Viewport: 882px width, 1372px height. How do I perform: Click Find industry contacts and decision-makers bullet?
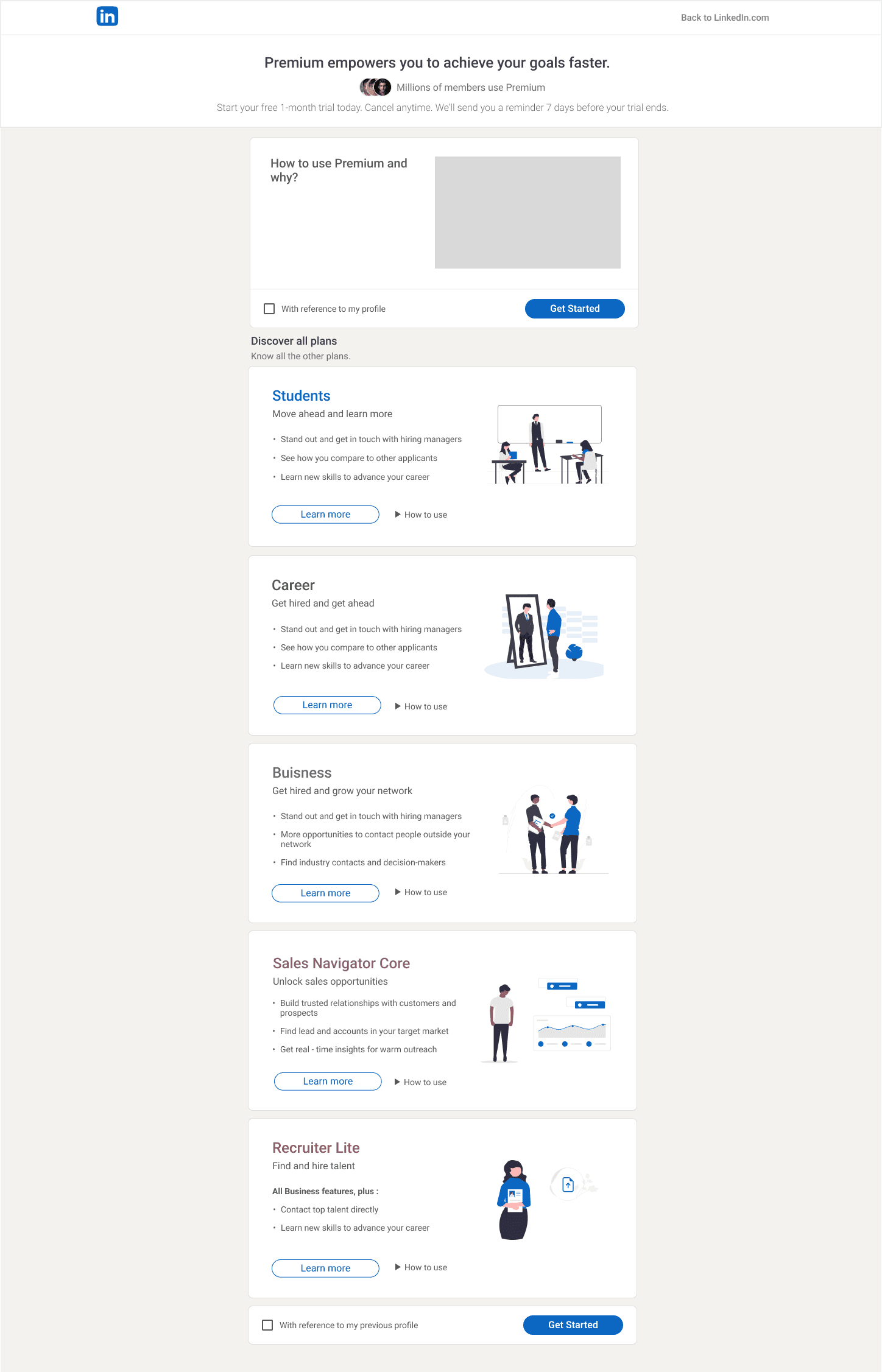[363, 862]
